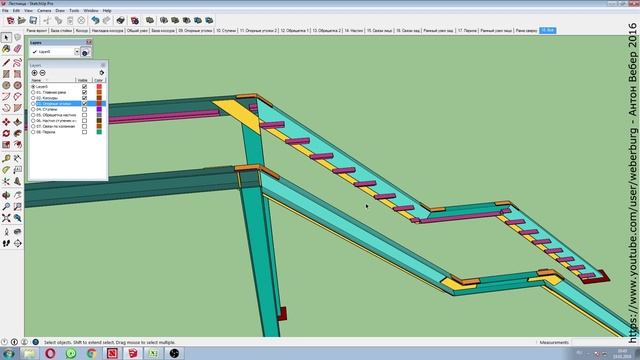The image size is (640, 360).
Task: Activate the Orbit camera tool
Action: pos(6,195)
